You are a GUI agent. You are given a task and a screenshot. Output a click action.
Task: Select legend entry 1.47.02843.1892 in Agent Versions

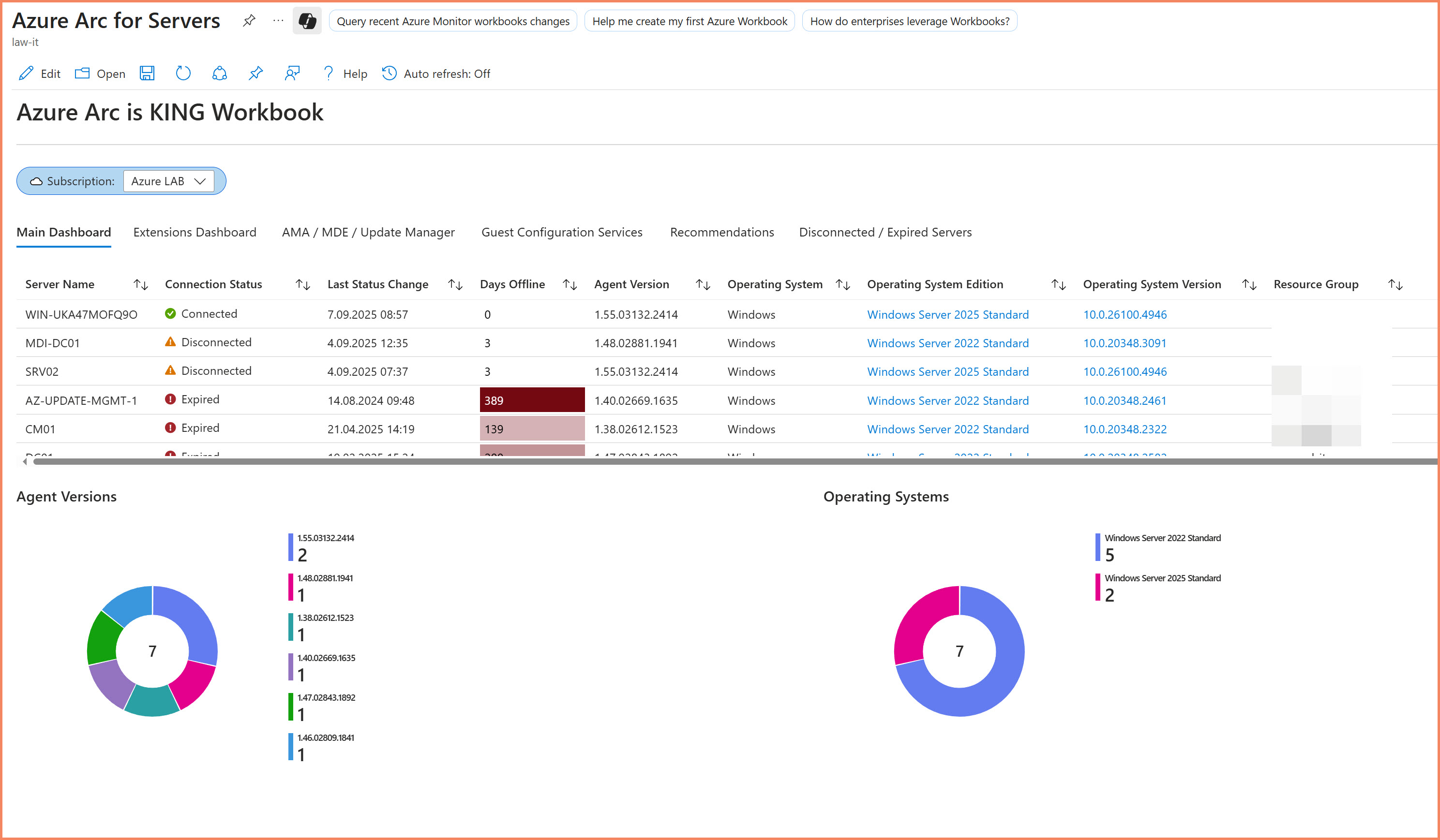(322, 707)
